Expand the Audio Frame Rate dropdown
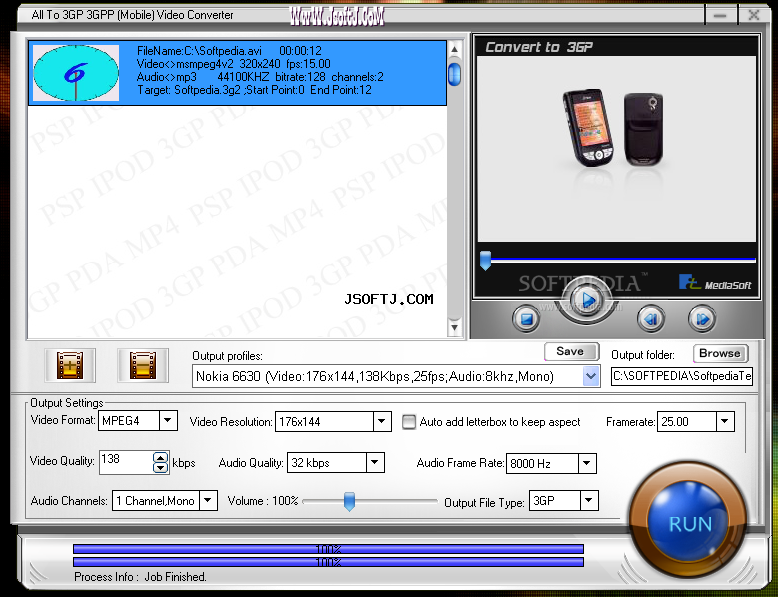 tap(587, 464)
